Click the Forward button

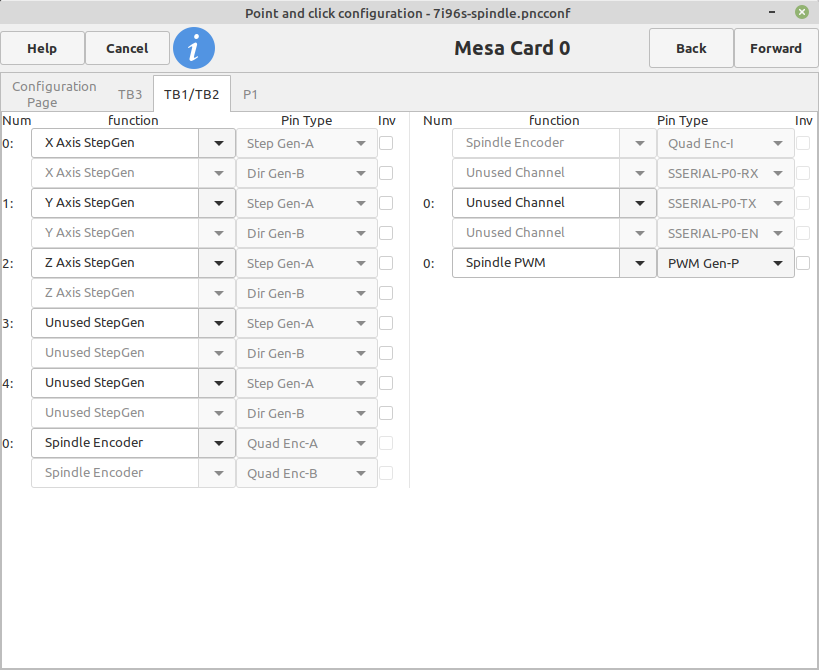(x=776, y=48)
